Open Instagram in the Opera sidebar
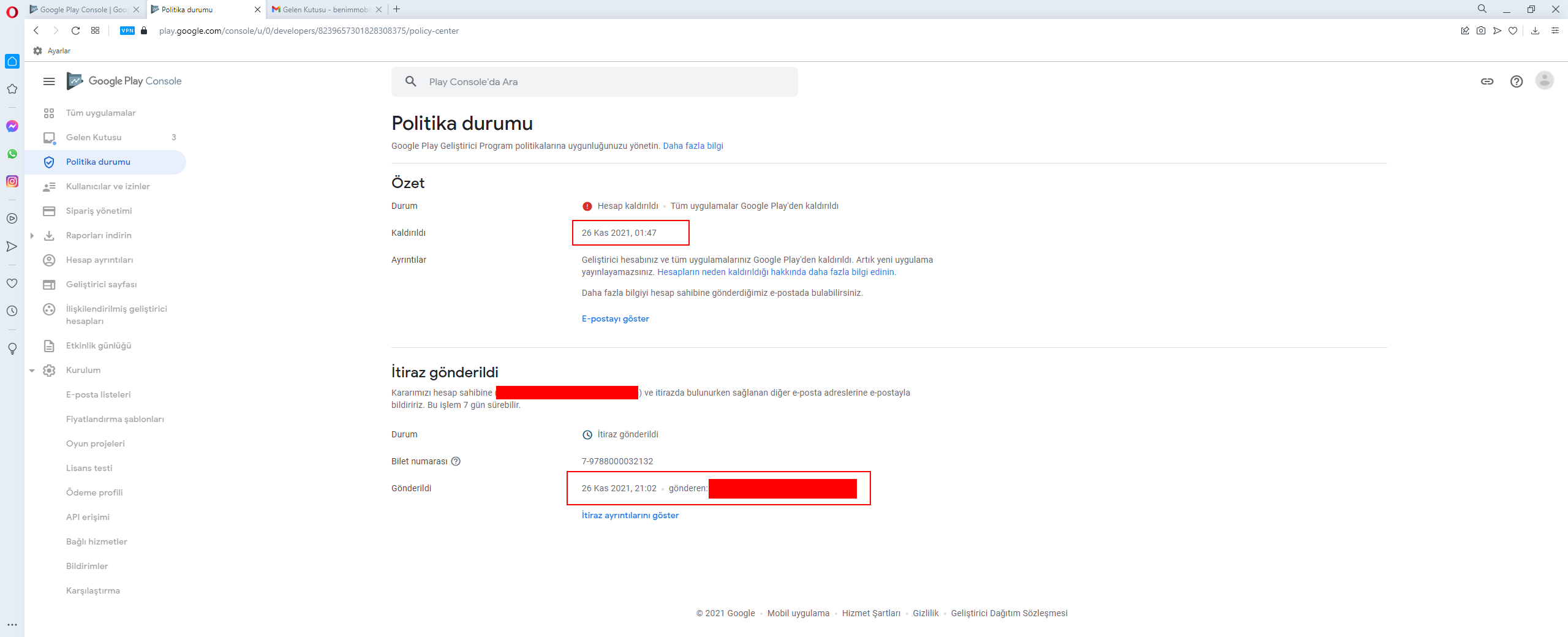Image resolution: width=1568 pixels, height=637 pixels. point(12,181)
